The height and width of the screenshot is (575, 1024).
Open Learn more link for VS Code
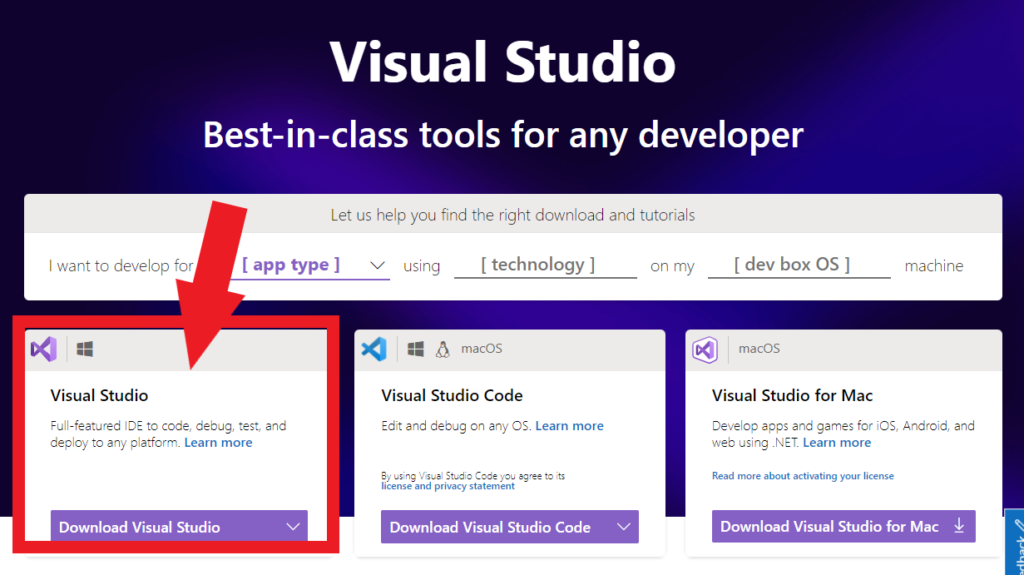(569, 426)
